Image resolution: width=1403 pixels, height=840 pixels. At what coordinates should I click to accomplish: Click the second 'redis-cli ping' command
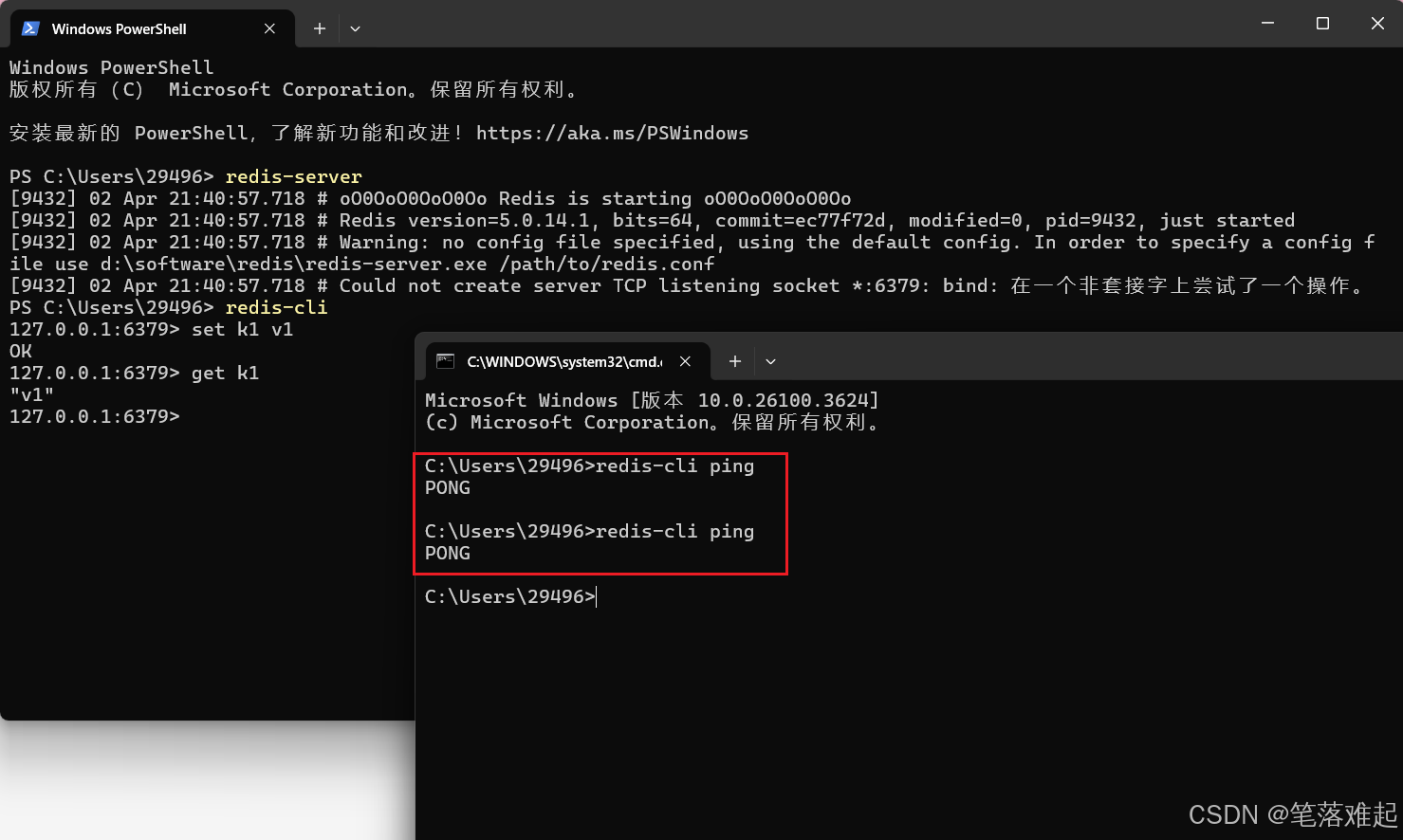(x=674, y=531)
